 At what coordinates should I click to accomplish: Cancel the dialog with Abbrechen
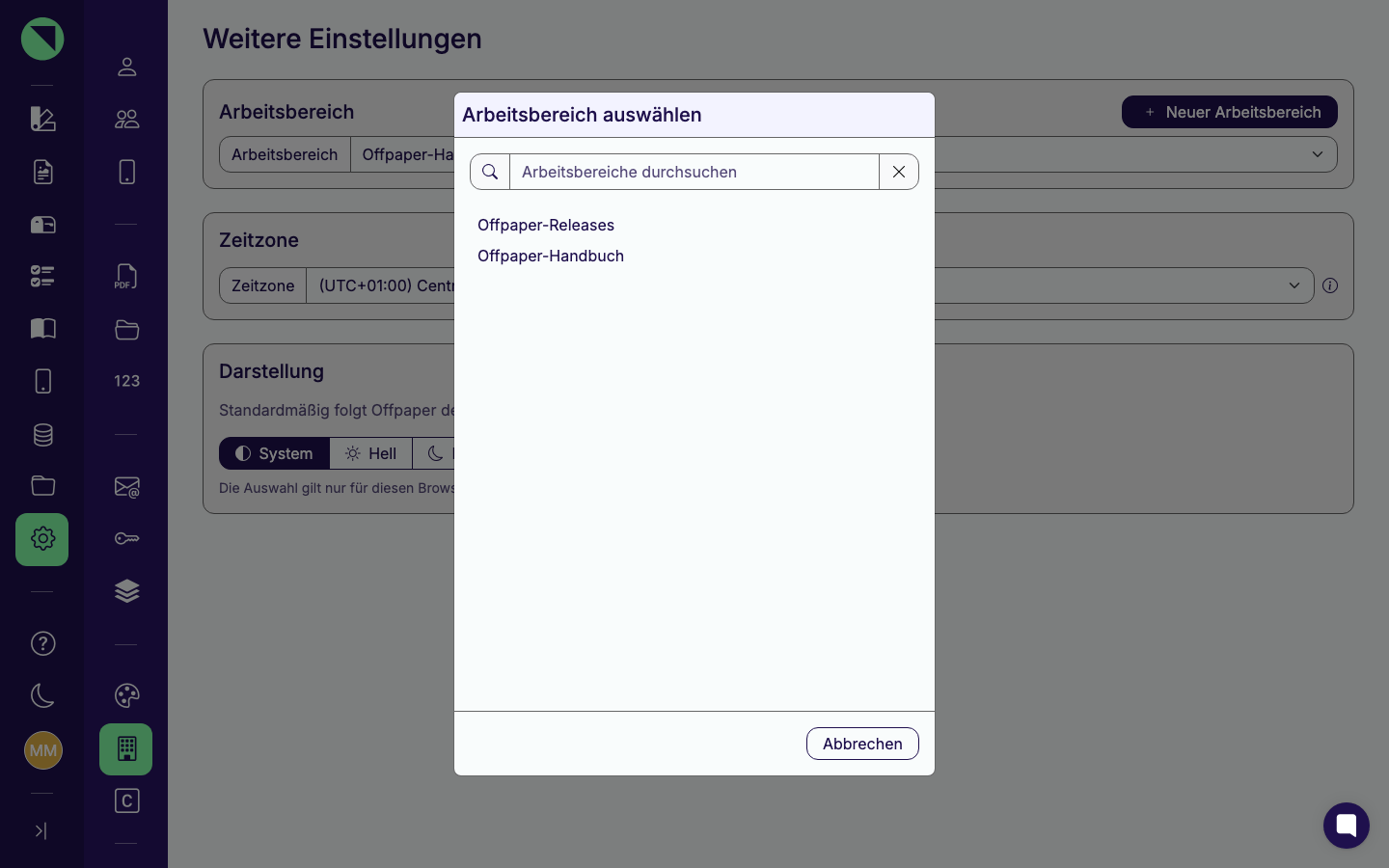(862, 744)
